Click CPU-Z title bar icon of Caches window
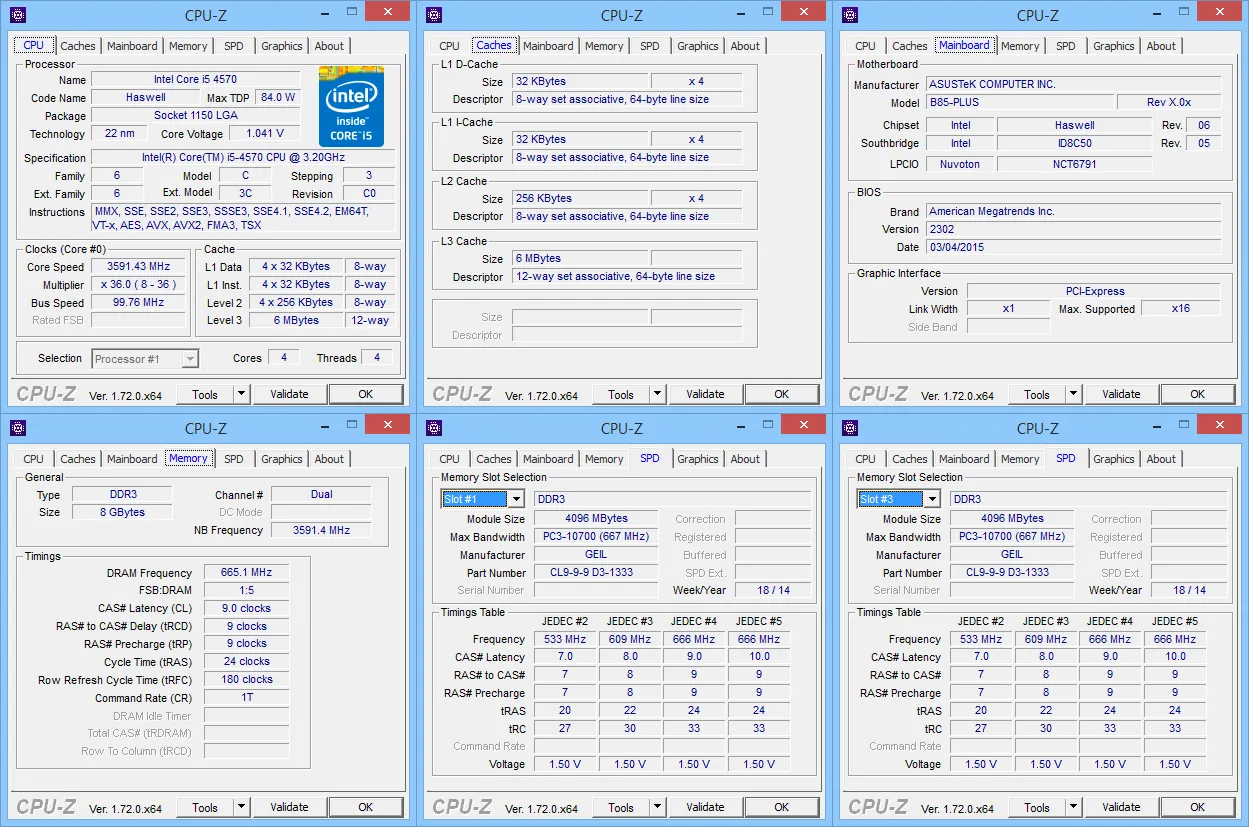Image resolution: width=1249 pixels, height=827 pixels. point(433,15)
